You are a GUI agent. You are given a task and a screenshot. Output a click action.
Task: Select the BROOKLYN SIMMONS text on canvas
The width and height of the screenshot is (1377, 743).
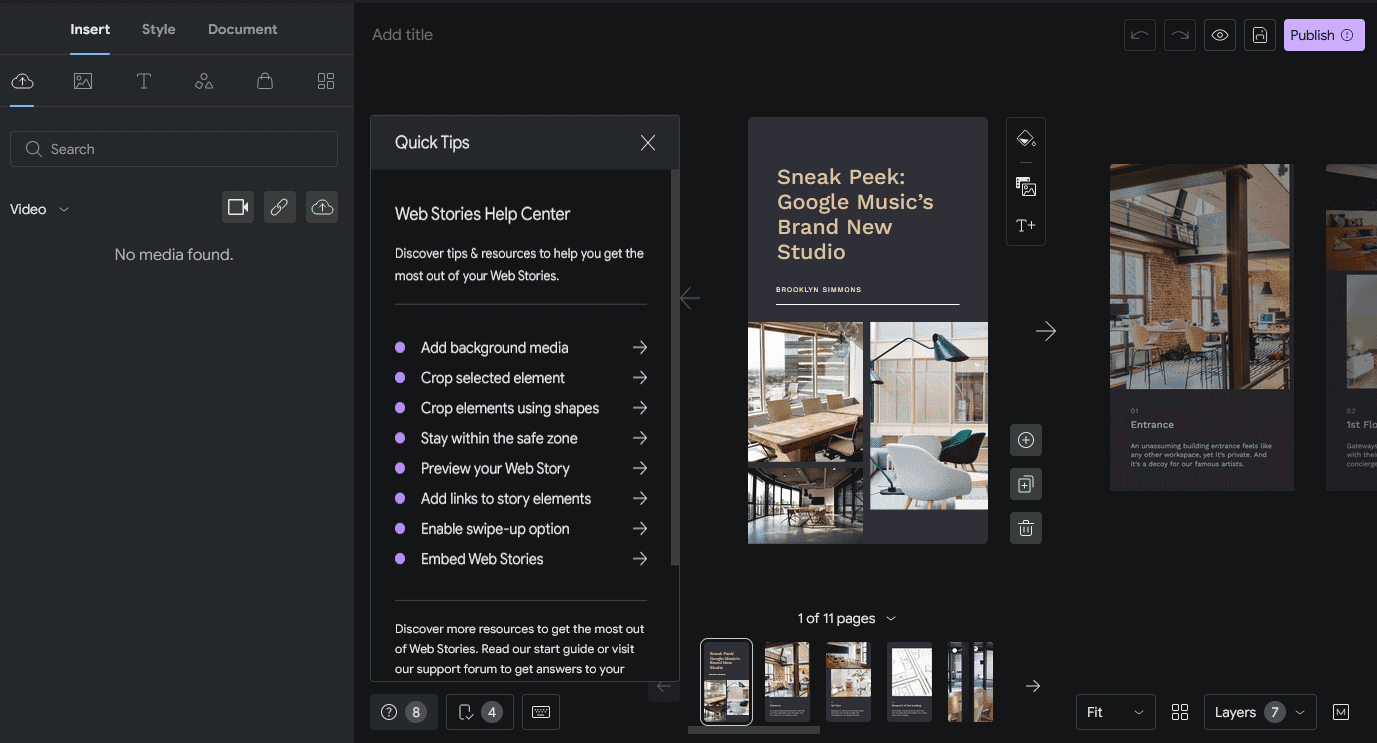(x=819, y=290)
